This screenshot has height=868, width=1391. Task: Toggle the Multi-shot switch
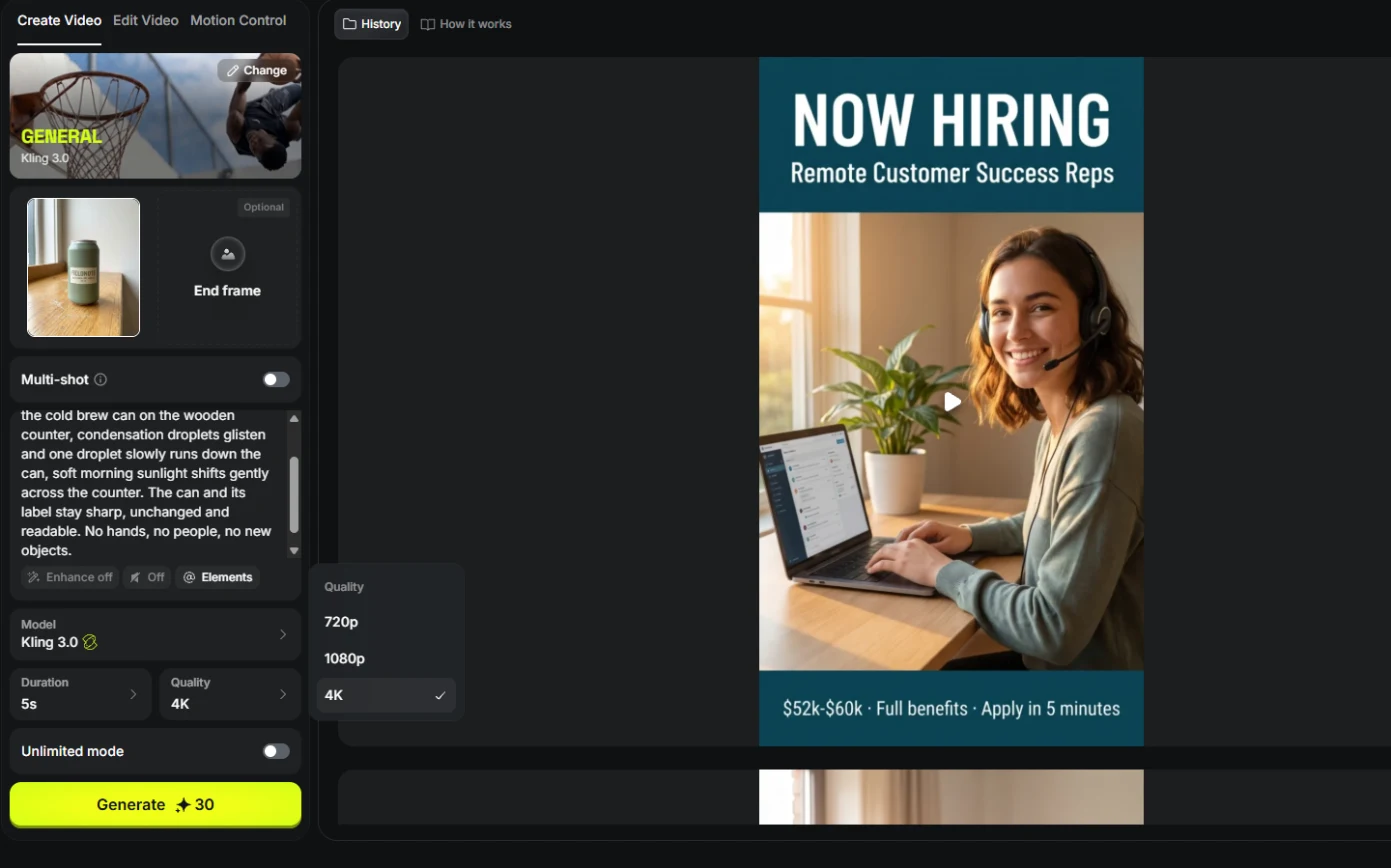276,379
